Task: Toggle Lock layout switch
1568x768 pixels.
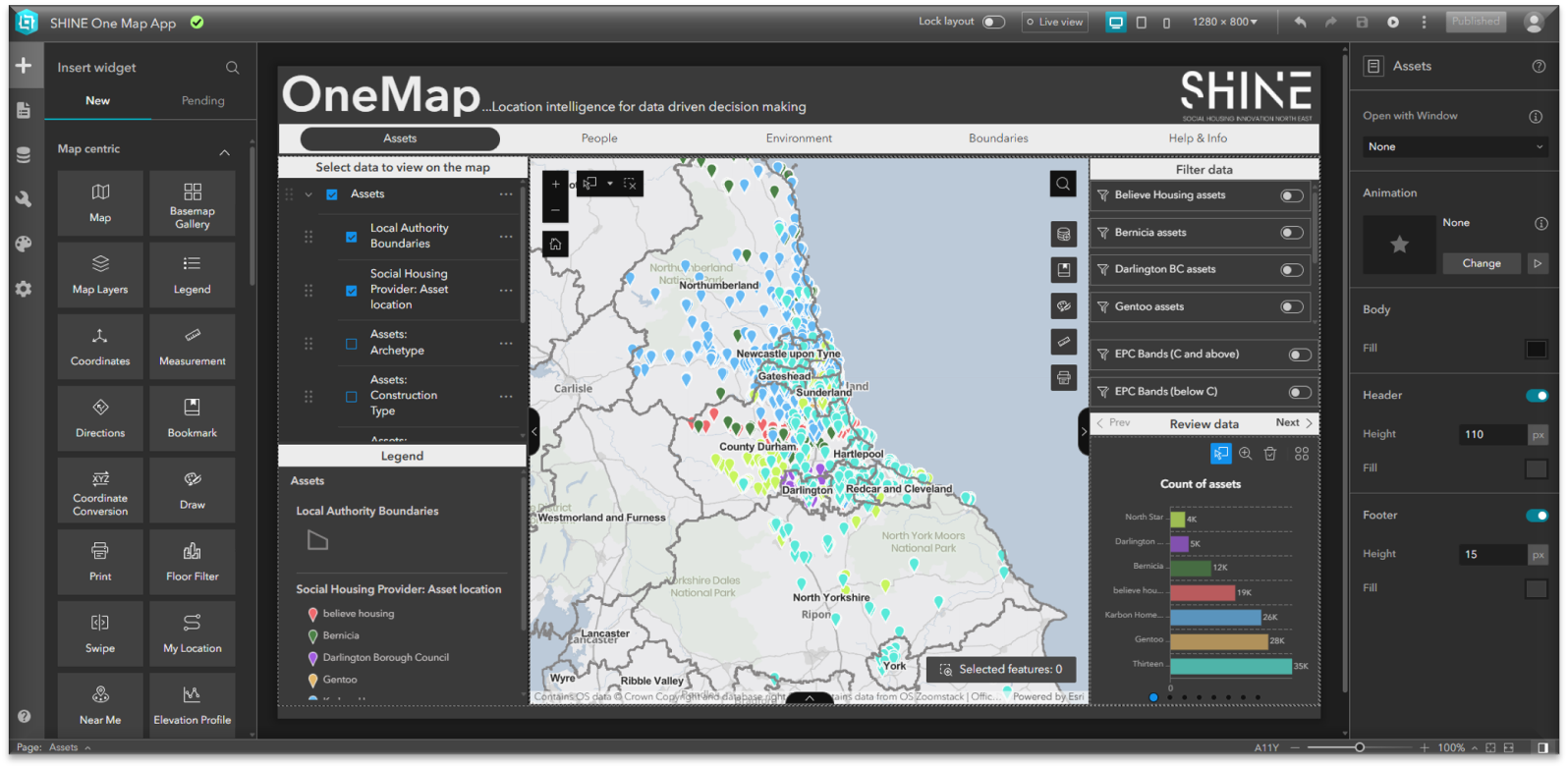Action: (x=994, y=22)
